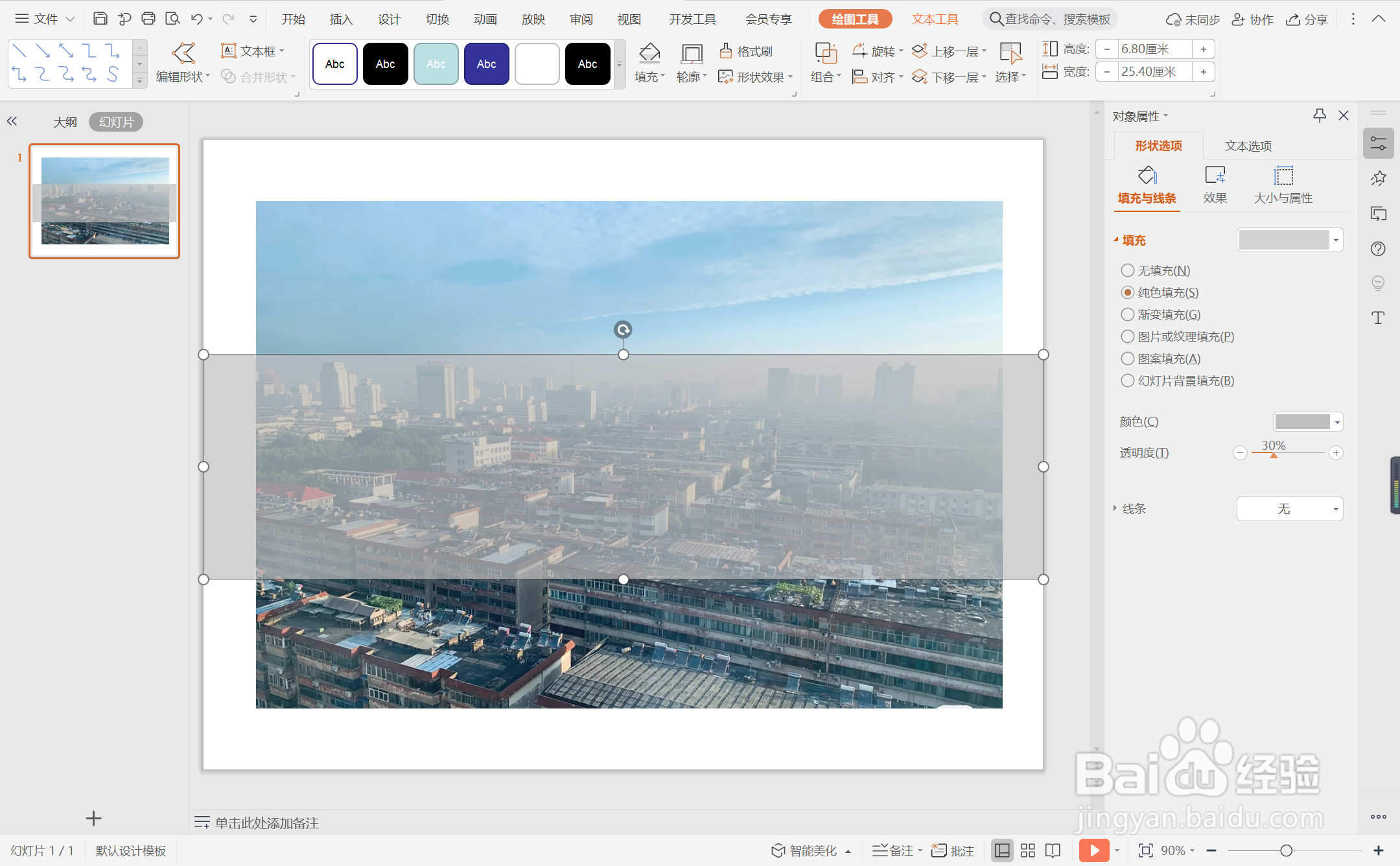Click the rotate handle above shape
Screen dimensions: 1400x866
(623, 329)
